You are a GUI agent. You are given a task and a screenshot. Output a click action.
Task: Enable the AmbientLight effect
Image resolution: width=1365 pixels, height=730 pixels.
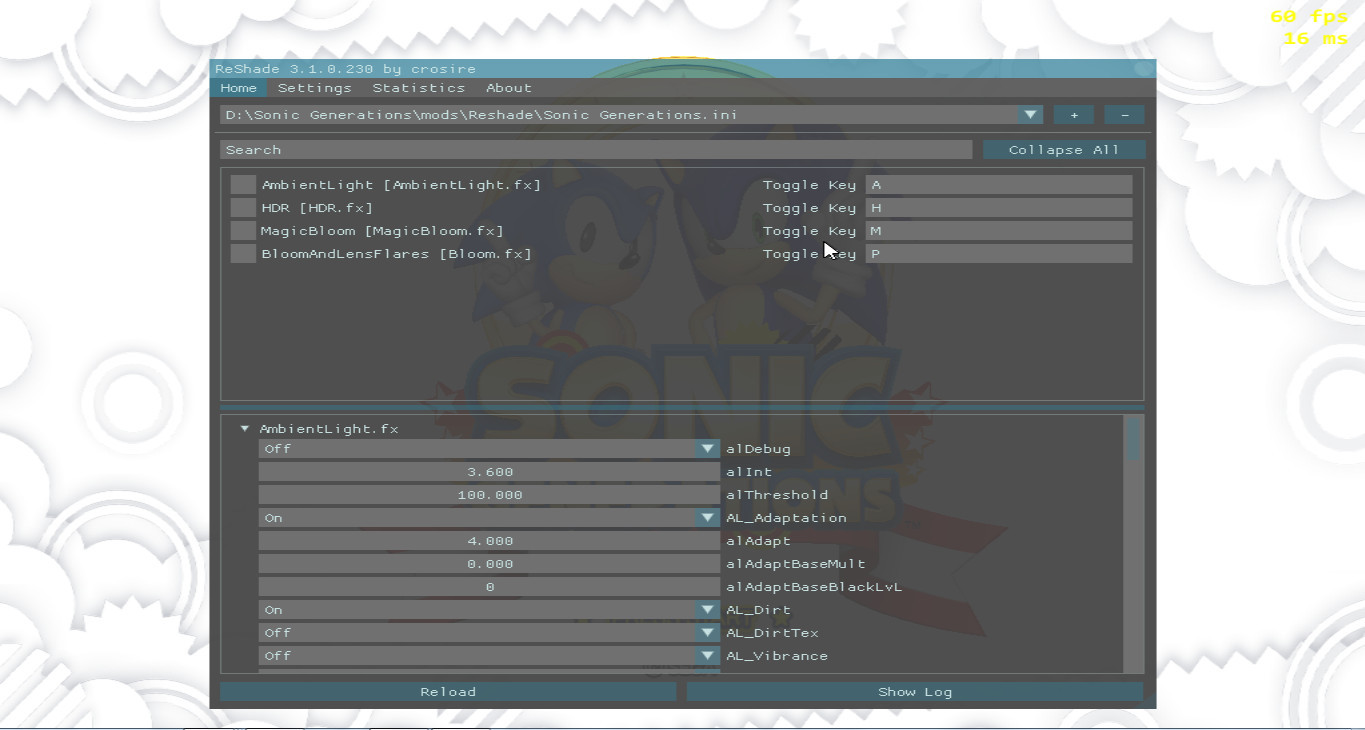coord(242,184)
